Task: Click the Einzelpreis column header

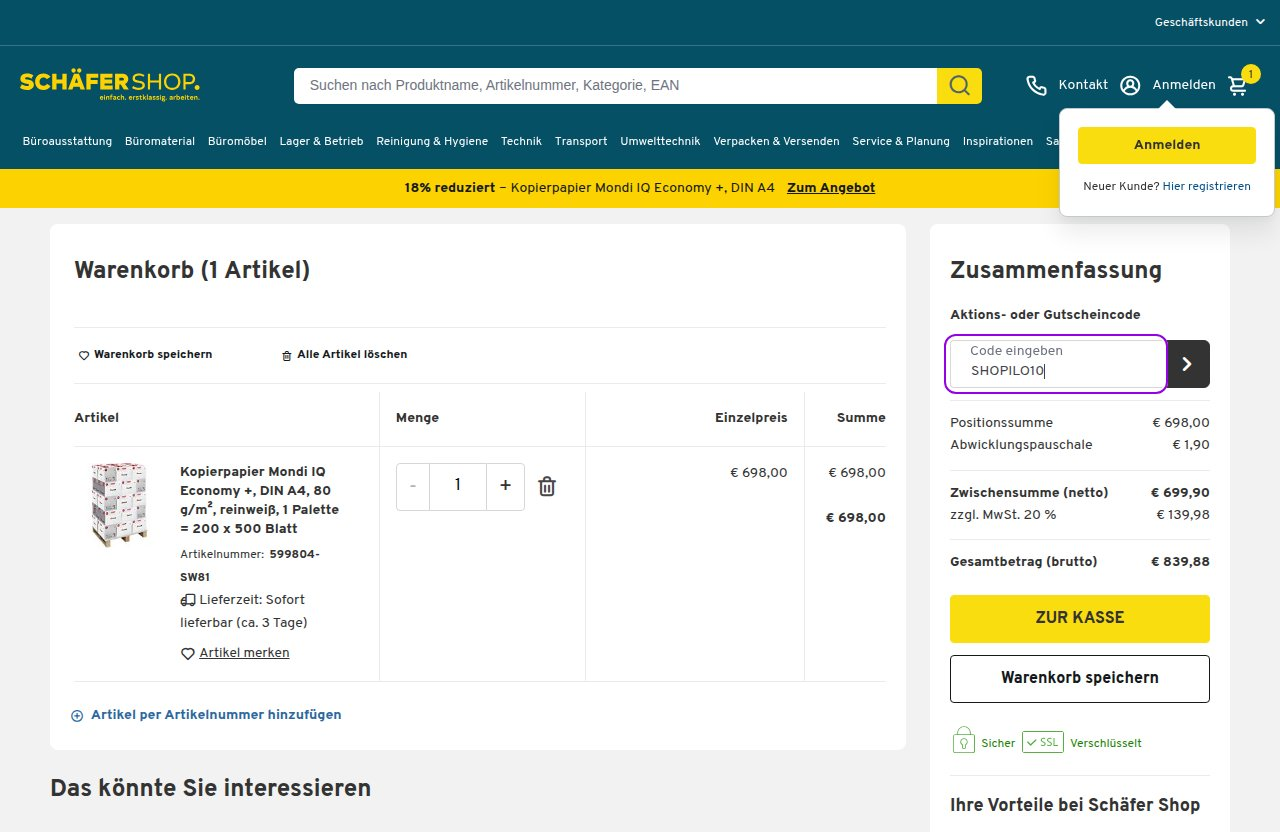Action: point(751,418)
